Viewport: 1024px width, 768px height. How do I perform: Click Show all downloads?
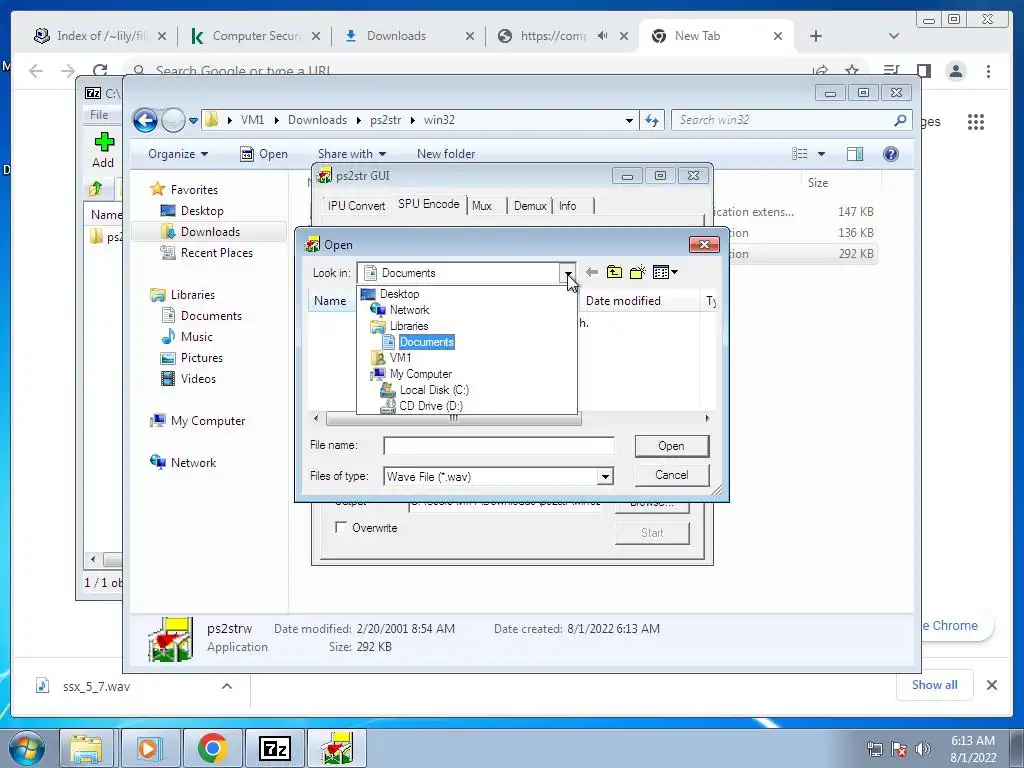click(x=935, y=685)
